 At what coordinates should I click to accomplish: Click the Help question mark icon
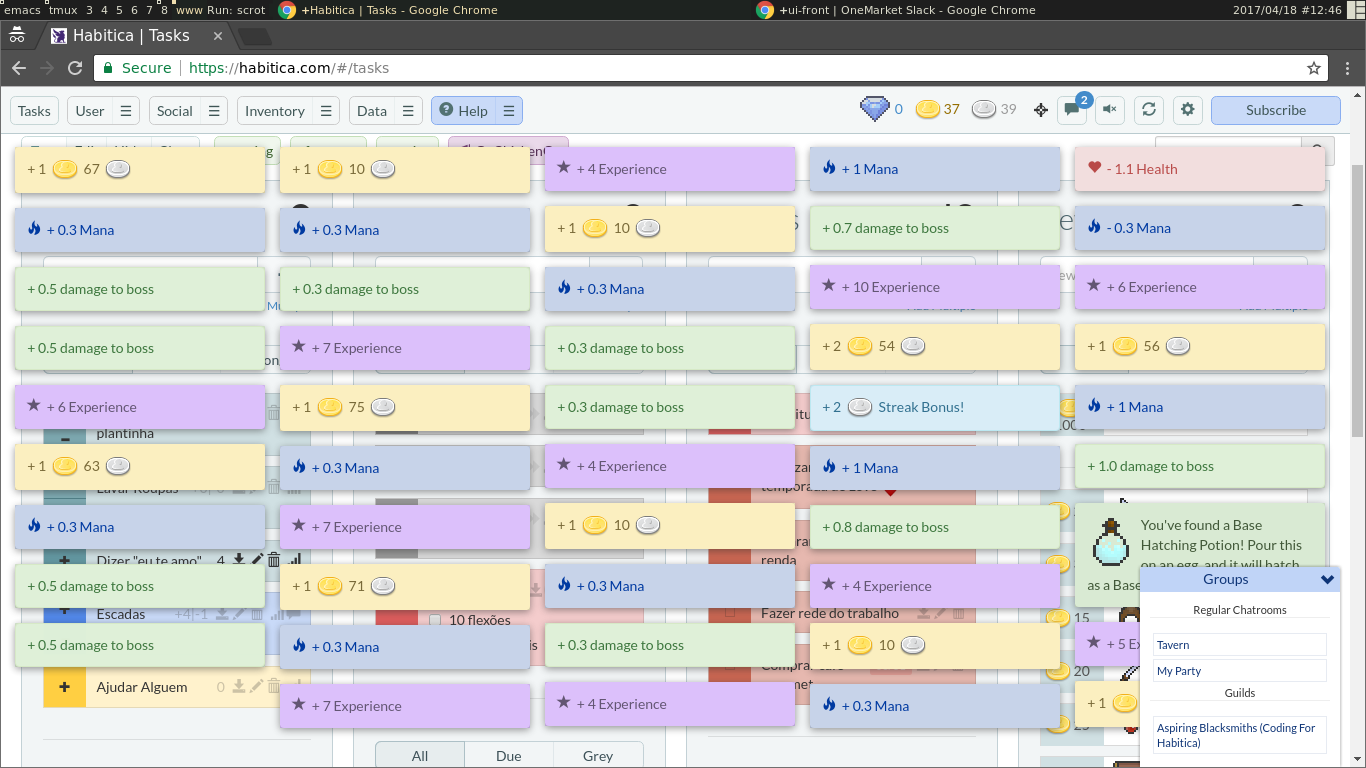pyautogui.click(x=446, y=110)
